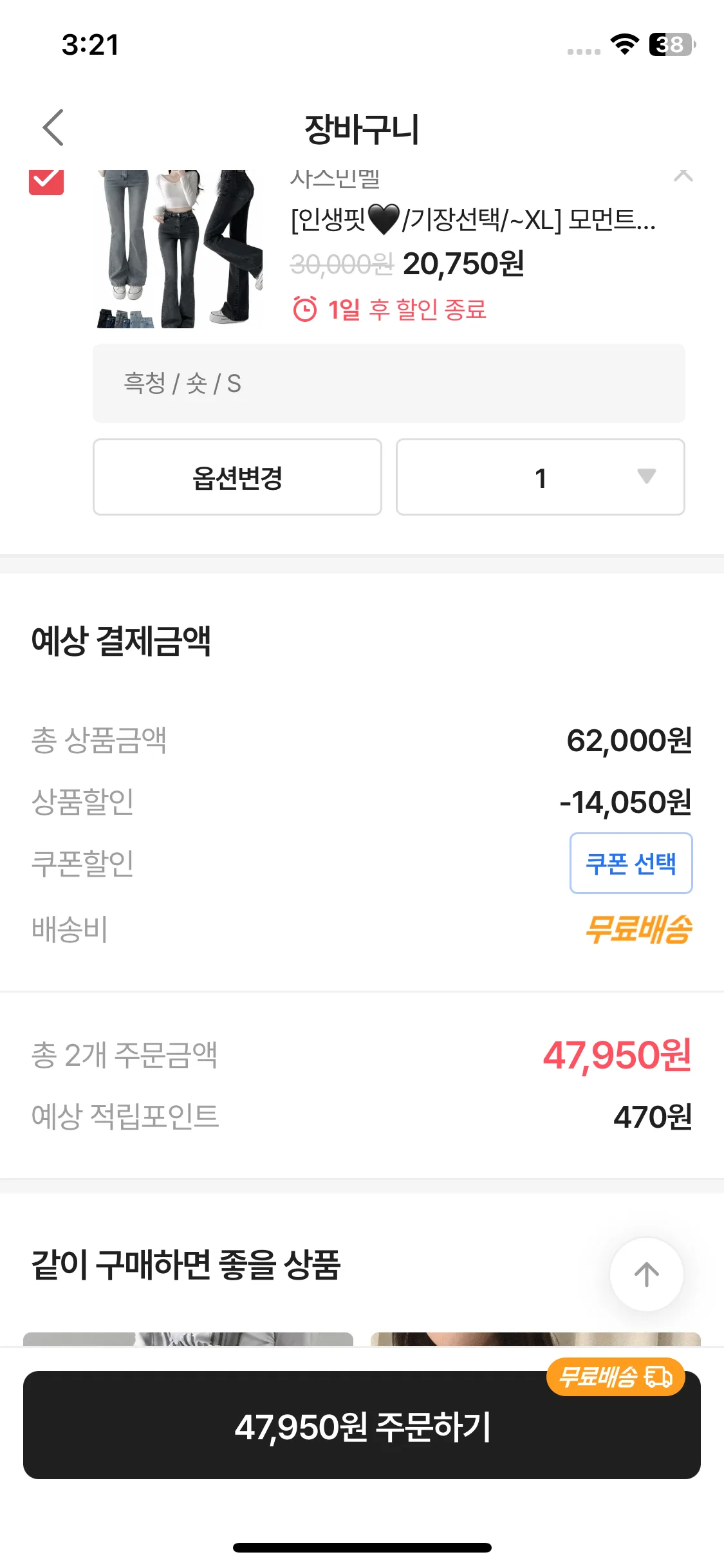Viewport: 724px width, 1568px height.
Task: Tap the scroll-to-top arrow icon
Action: 647,1274
